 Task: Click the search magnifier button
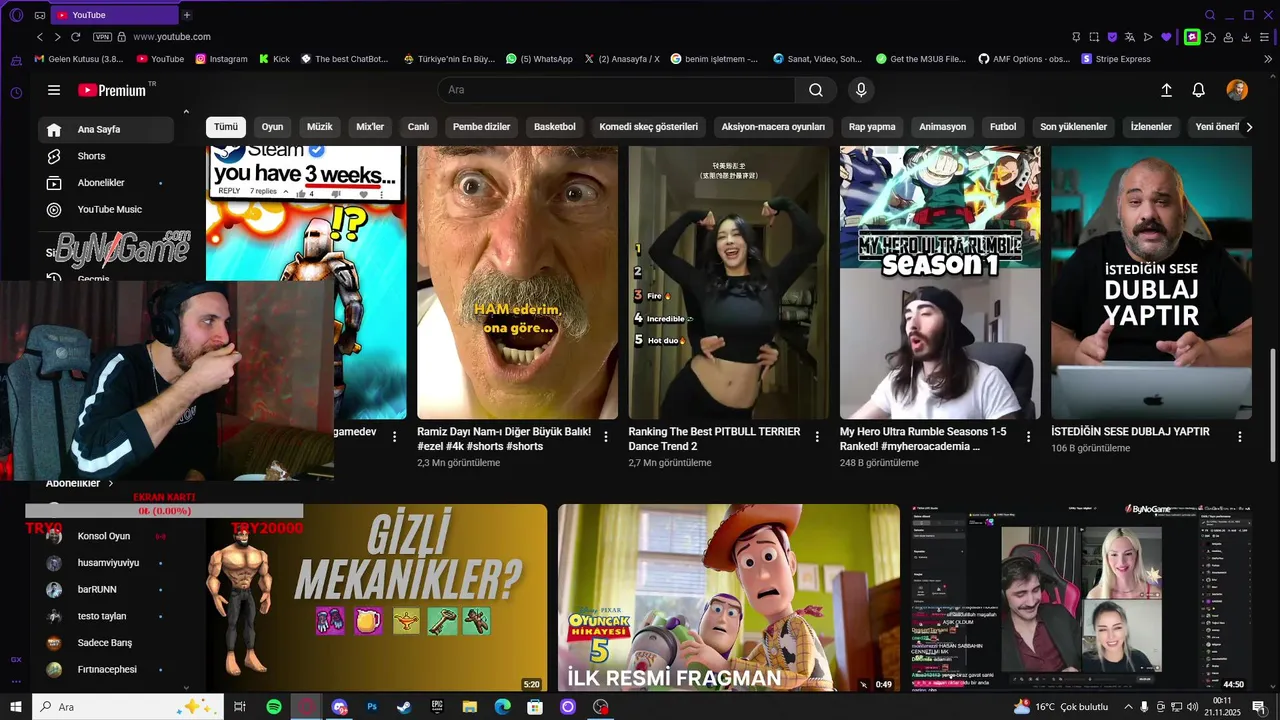(816, 90)
